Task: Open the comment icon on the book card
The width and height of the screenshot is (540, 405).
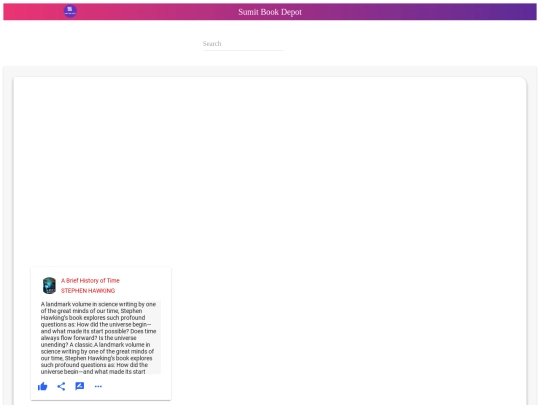Action: point(80,386)
